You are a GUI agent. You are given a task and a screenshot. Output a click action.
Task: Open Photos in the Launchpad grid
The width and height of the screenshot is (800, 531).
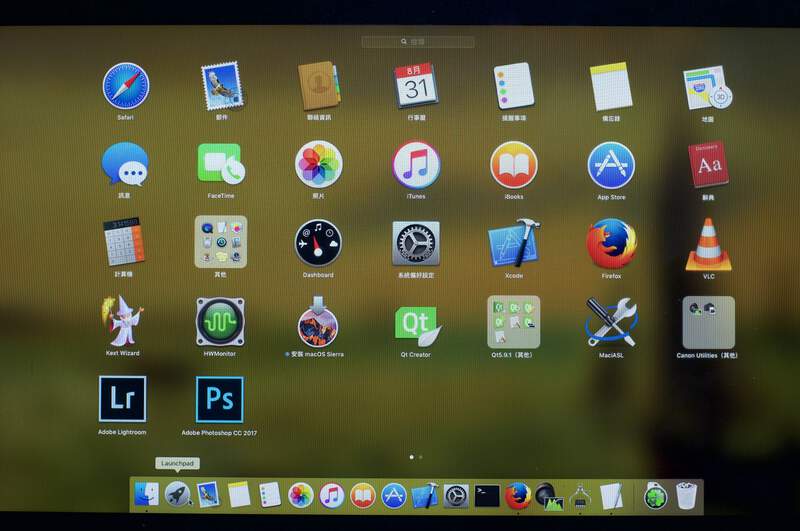pos(319,164)
